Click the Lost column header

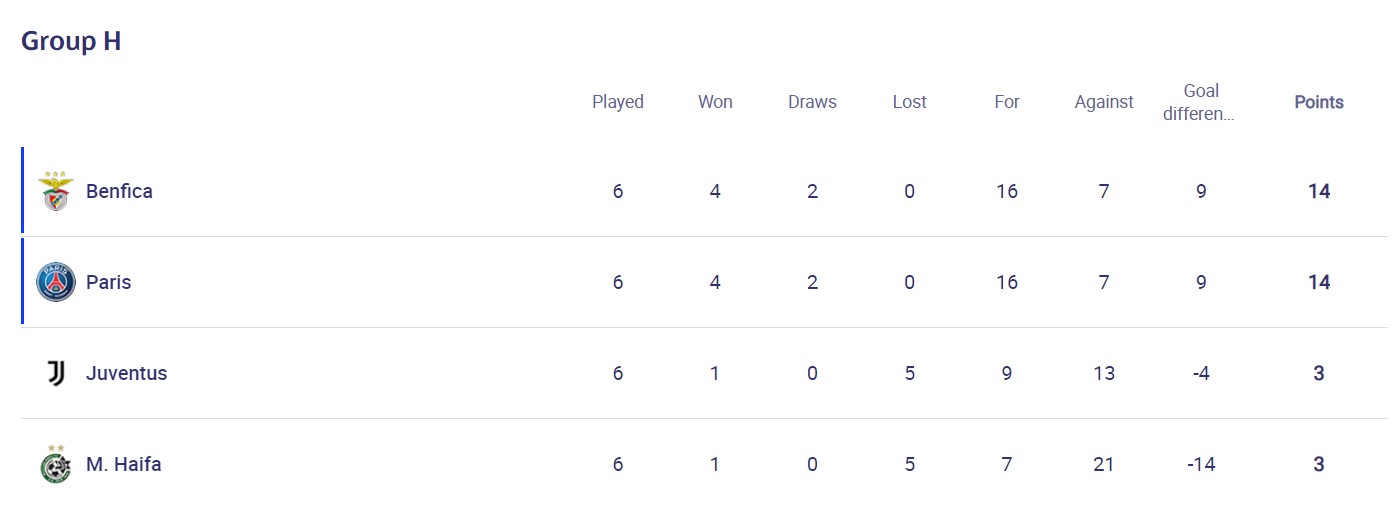coord(909,102)
